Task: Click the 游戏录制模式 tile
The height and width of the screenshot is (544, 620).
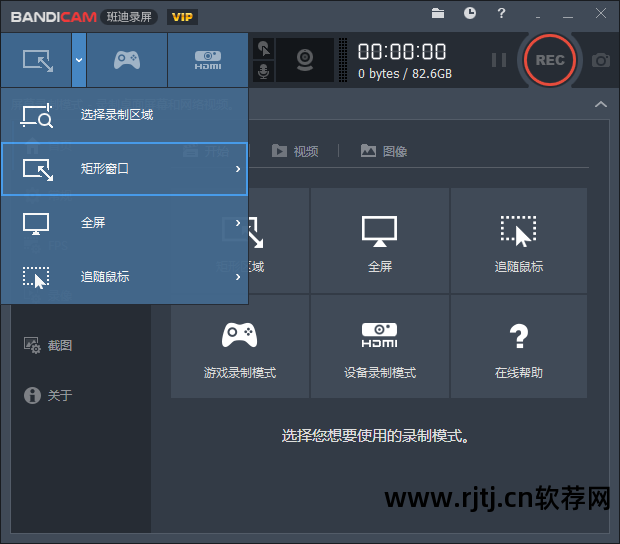Action: click(240, 347)
